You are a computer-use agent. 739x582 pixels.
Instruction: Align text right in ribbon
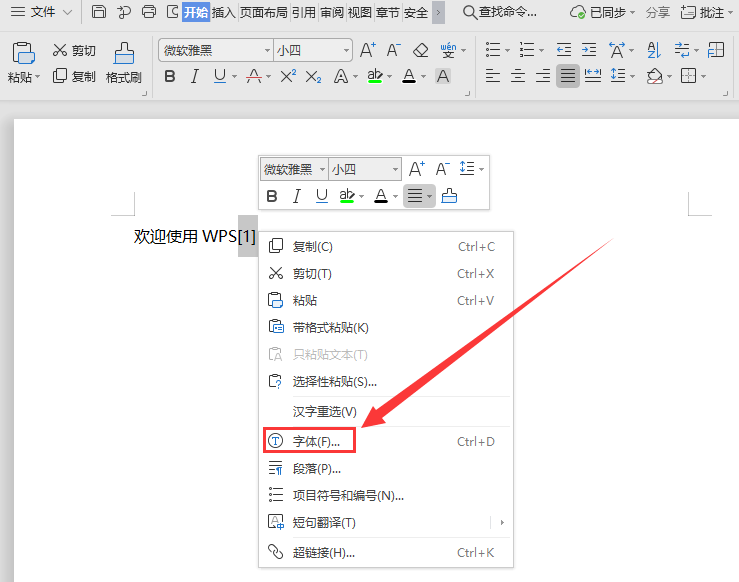[543, 76]
